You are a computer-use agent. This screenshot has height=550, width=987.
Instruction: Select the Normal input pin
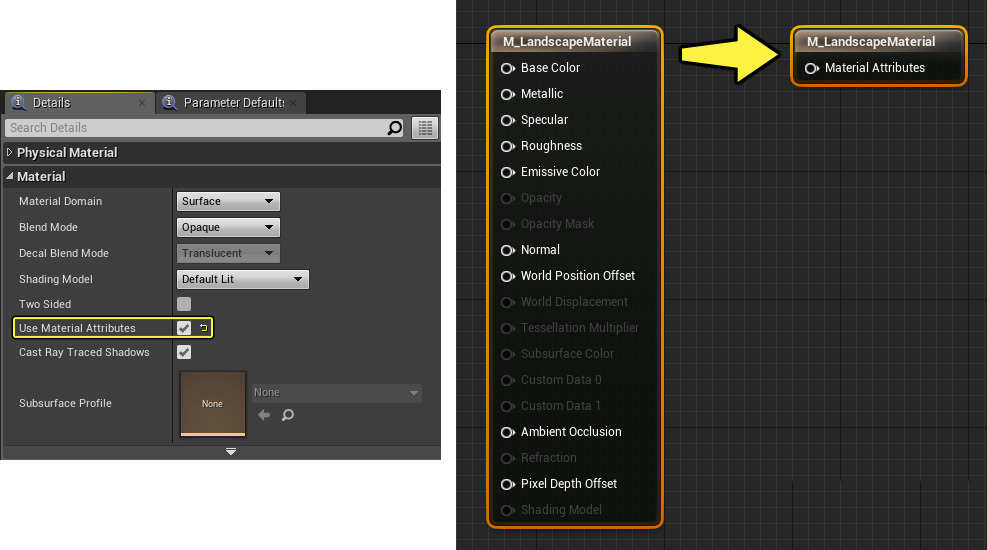click(x=508, y=250)
